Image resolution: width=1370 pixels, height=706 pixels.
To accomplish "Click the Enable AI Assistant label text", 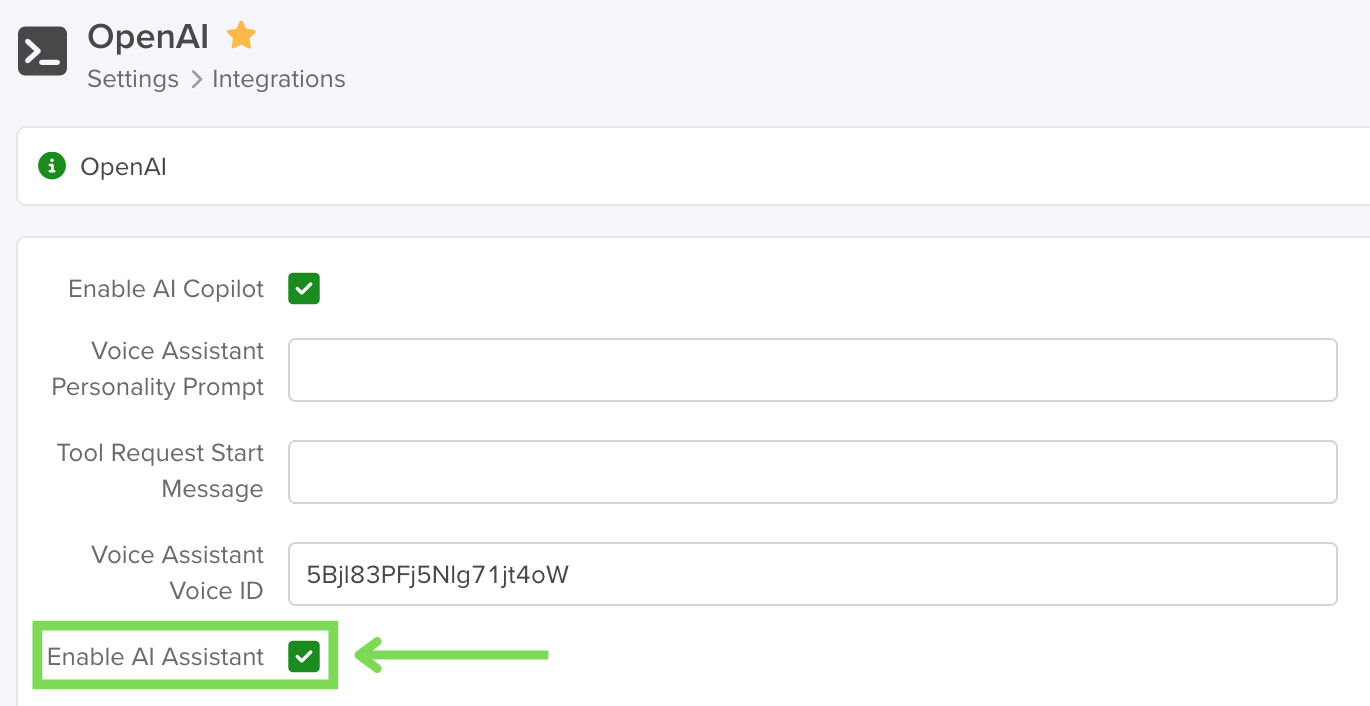I will coord(156,657).
